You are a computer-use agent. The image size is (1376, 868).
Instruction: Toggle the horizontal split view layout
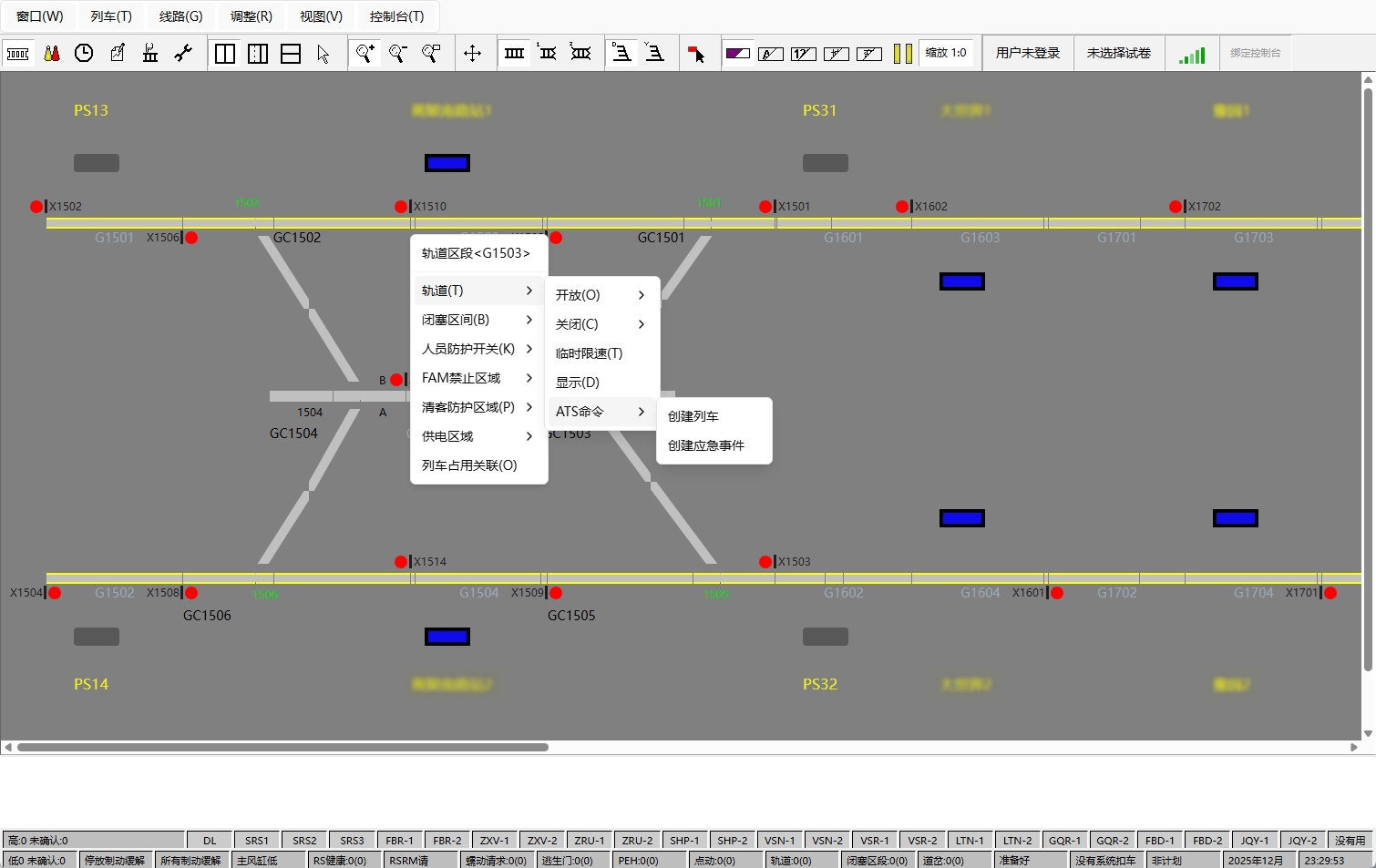click(291, 54)
